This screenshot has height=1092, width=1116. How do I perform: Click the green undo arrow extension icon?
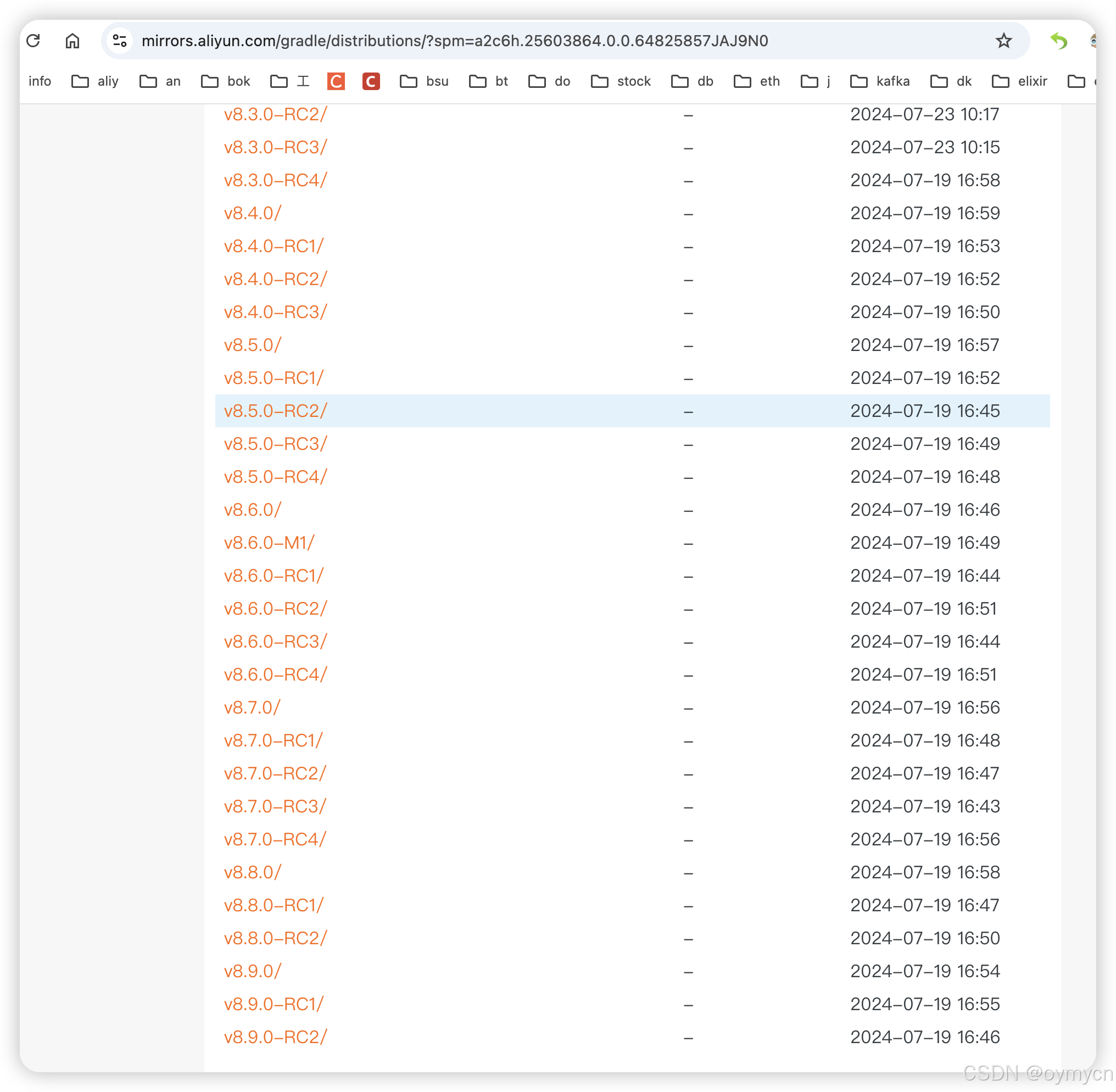[1058, 41]
